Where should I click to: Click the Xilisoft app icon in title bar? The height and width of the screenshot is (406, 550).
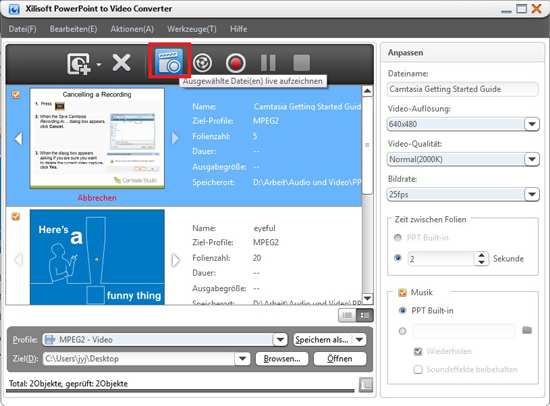14,9
